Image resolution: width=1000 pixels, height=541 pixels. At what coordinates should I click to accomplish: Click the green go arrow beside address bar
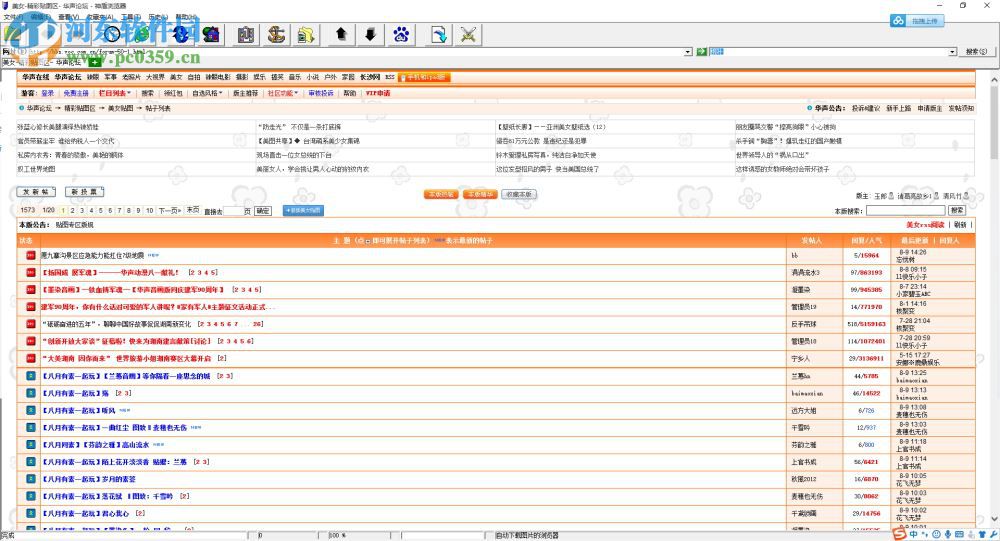point(703,52)
